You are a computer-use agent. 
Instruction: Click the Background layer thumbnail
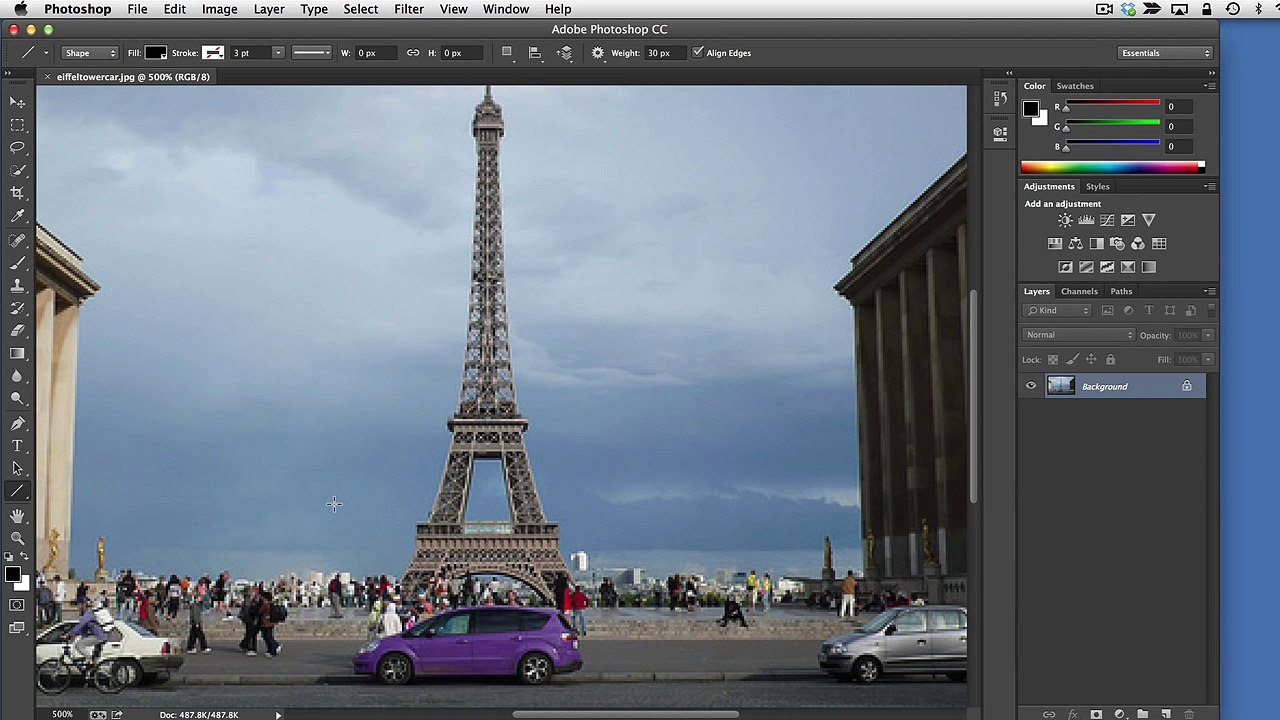pyautogui.click(x=1060, y=386)
